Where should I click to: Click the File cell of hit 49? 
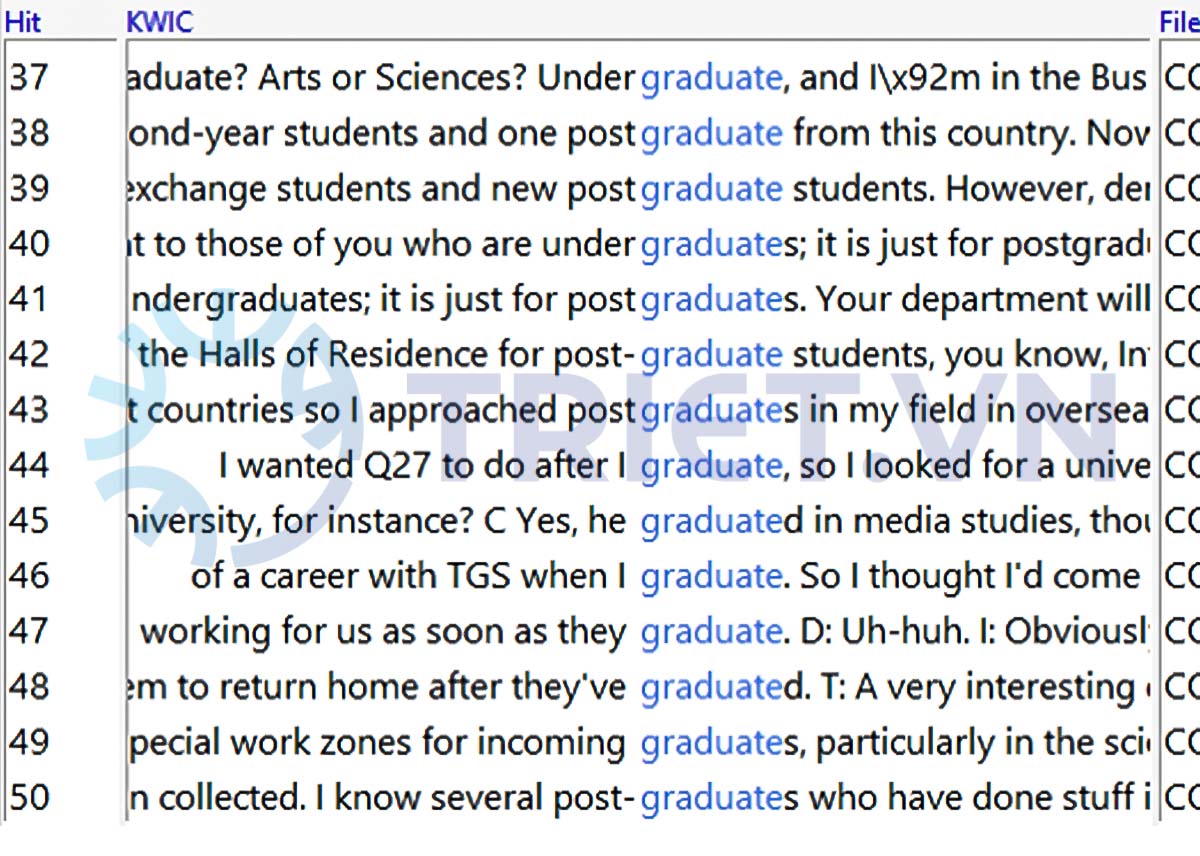click(1181, 742)
